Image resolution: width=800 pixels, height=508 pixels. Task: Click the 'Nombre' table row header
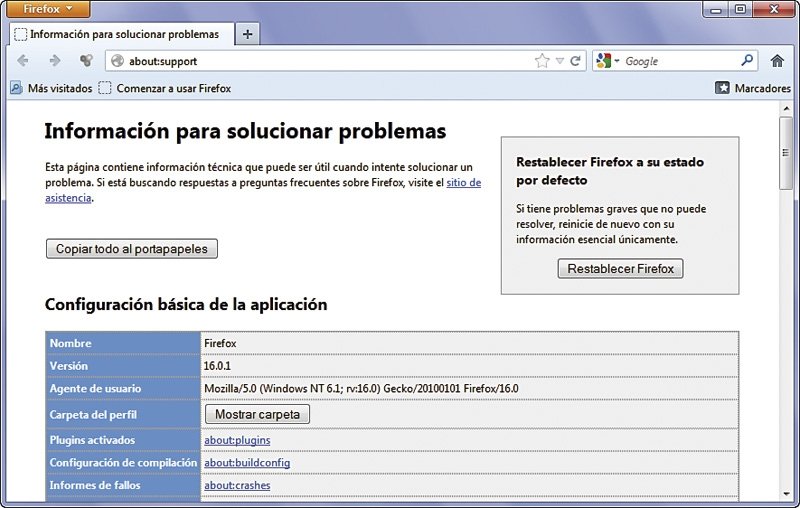[x=123, y=343]
